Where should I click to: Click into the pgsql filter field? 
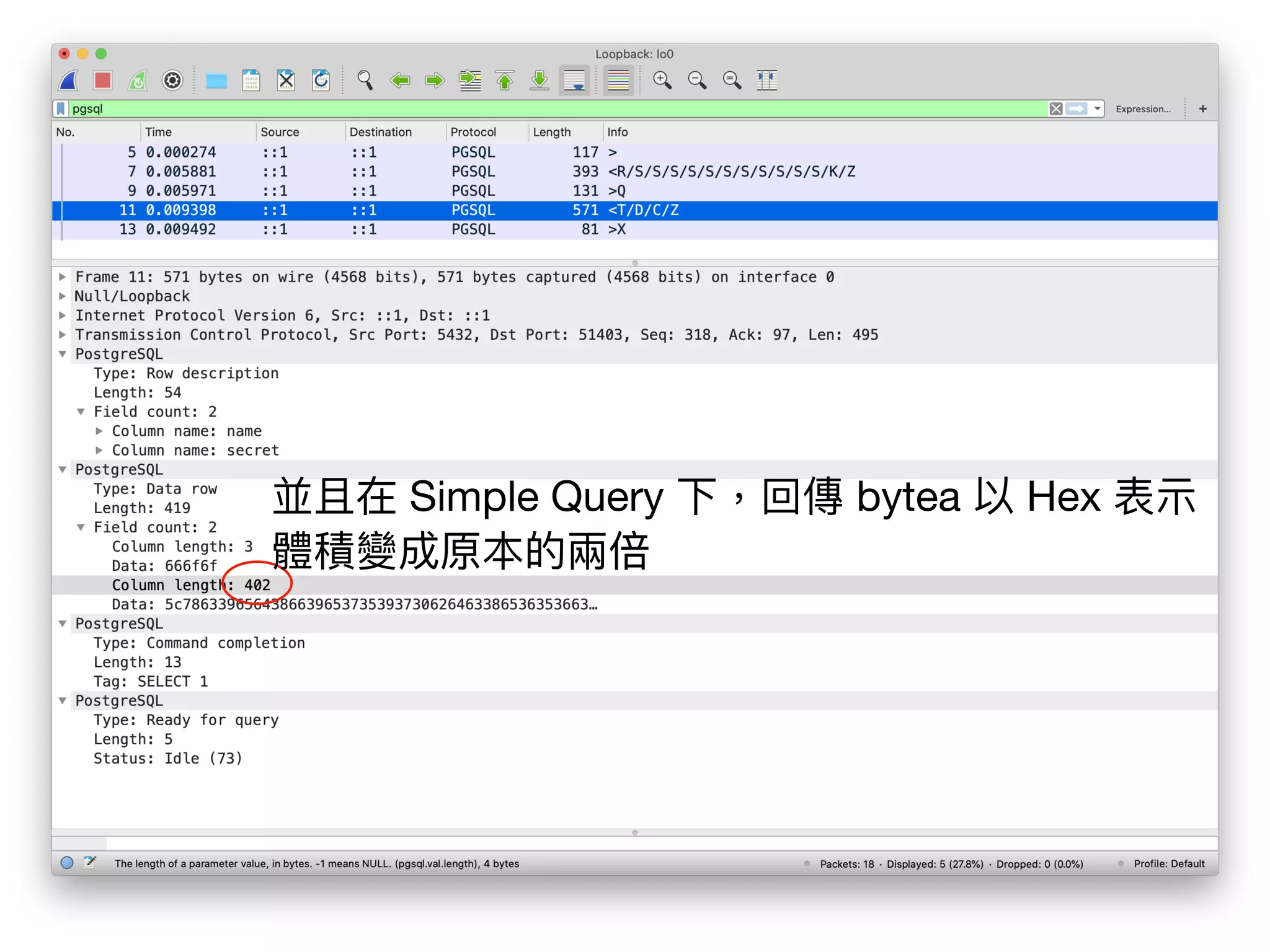558,109
